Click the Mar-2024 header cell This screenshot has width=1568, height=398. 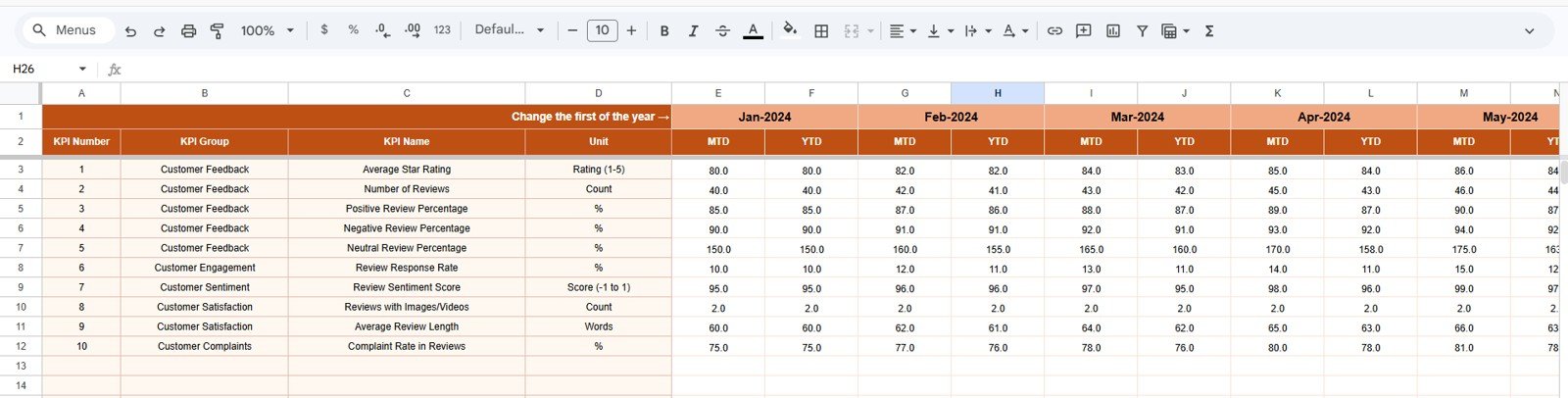point(1137,117)
